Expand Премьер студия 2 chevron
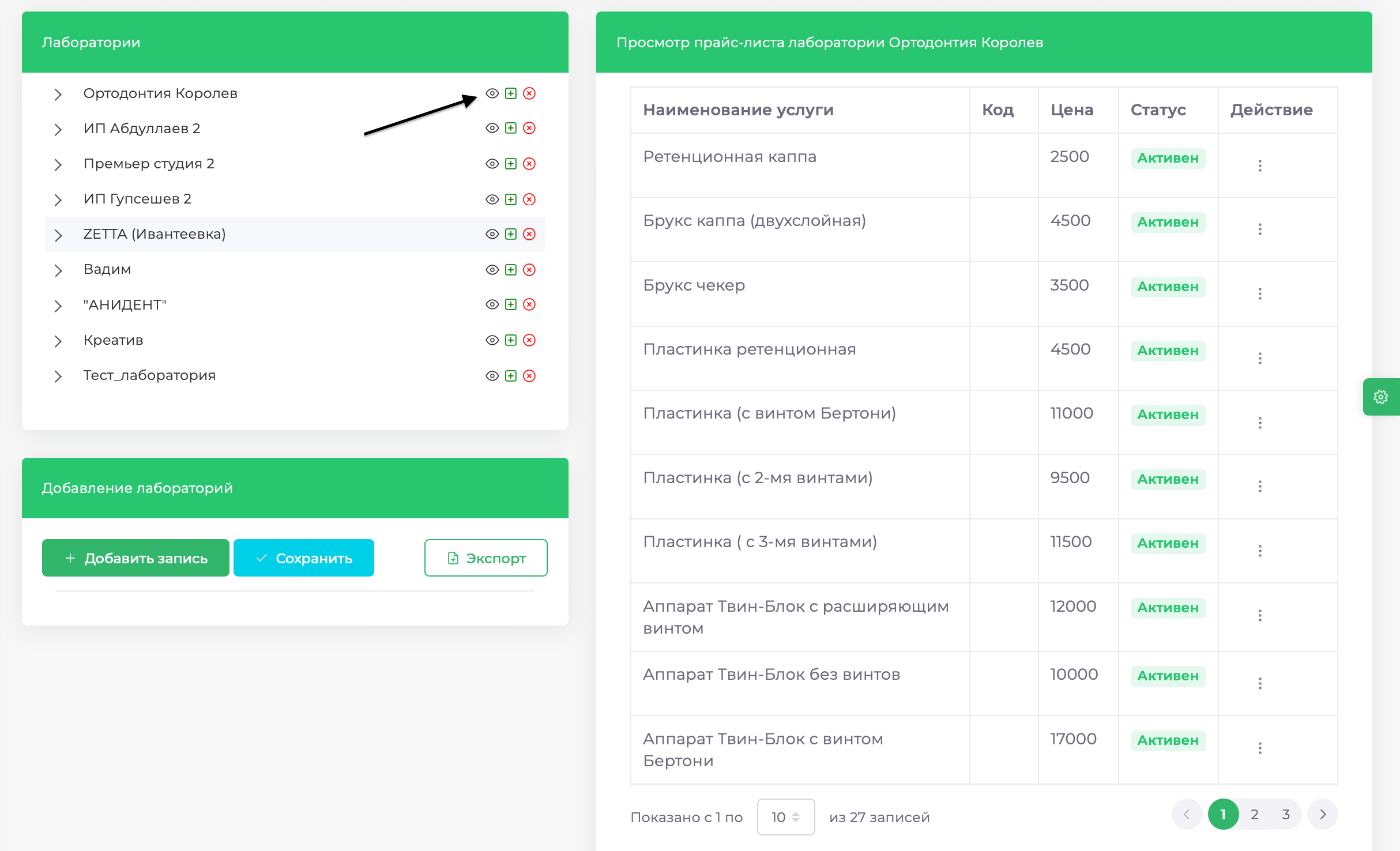Screen dimensions: 1400x851 pyautogui.click(x=58, y=165)
